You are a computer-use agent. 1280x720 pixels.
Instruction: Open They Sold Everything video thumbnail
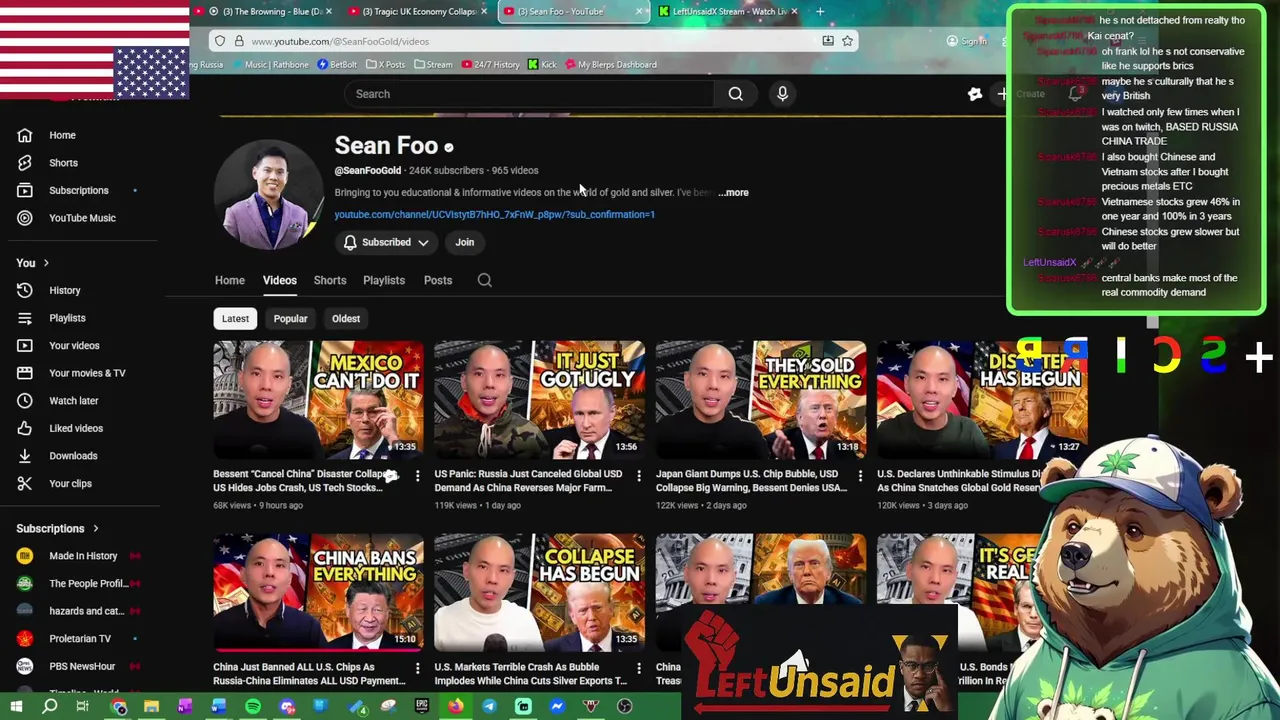(761, 400)
